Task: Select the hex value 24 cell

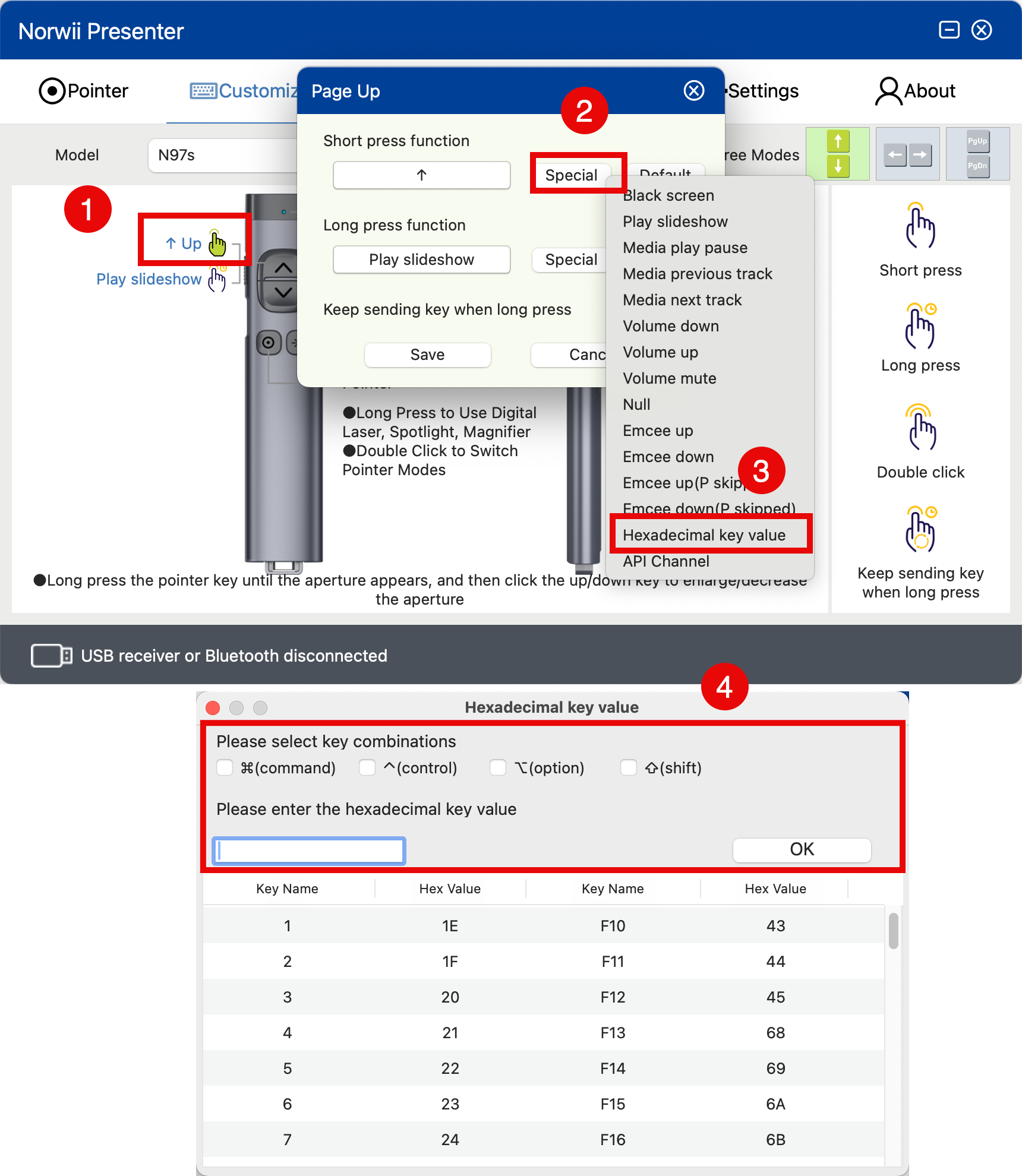Action: (x=450, y=1139)
